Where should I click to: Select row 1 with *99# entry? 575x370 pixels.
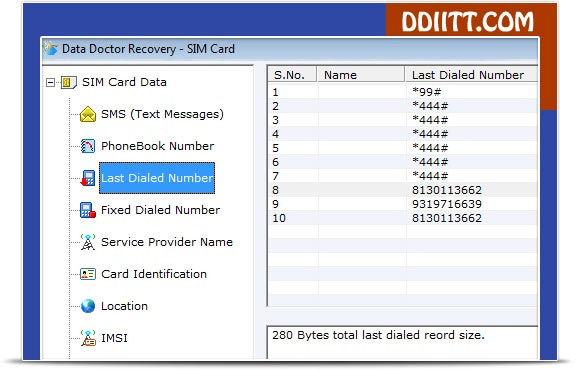403,92
